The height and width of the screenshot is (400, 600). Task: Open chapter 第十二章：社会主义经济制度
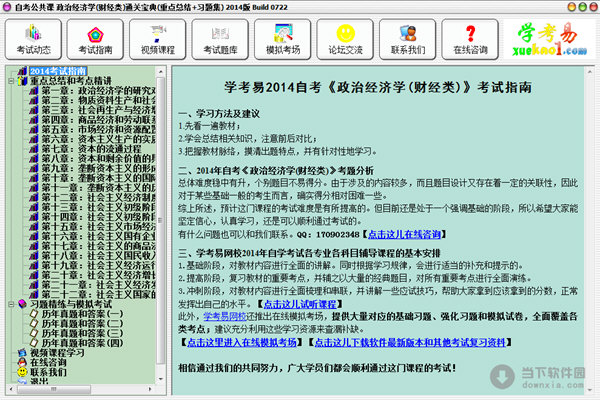(x=98, y=198)
